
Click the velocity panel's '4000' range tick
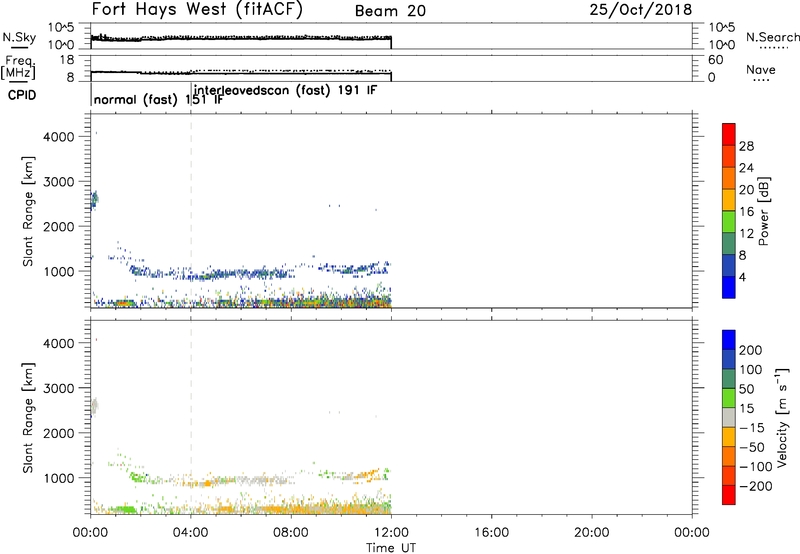(x=58, y=343)
